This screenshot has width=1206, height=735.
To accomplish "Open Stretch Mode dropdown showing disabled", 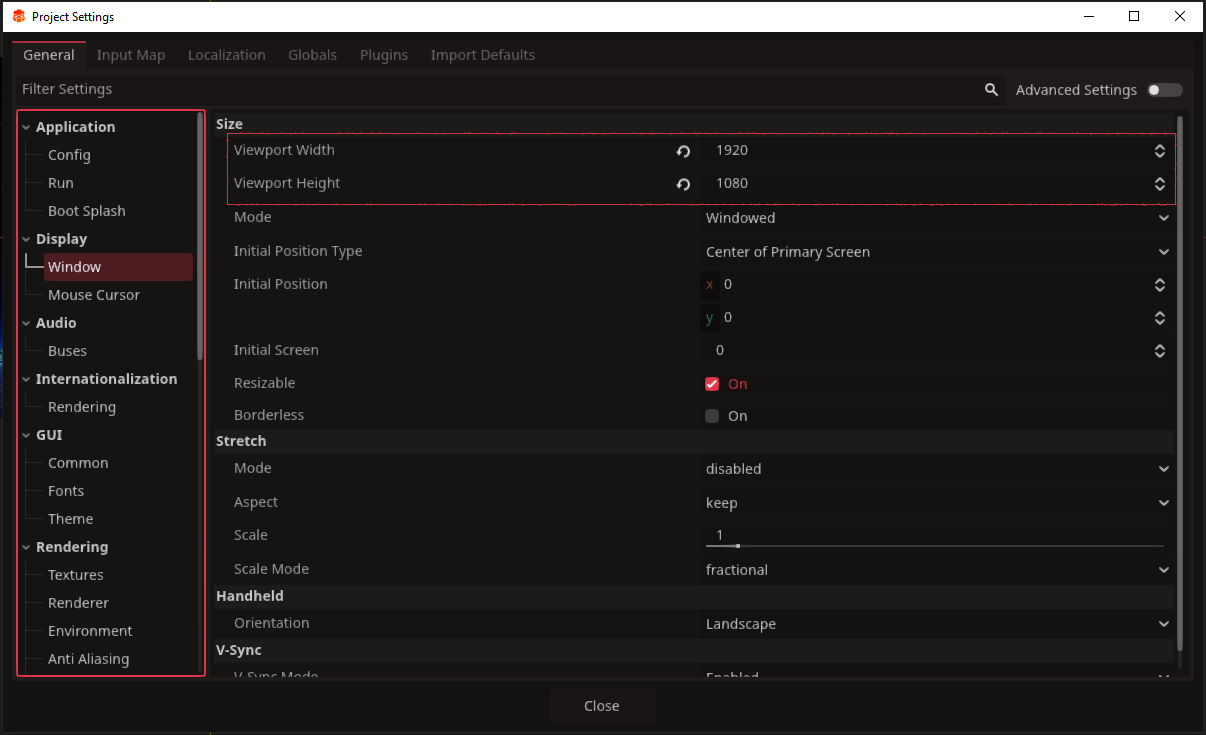I will click(937, 469).
